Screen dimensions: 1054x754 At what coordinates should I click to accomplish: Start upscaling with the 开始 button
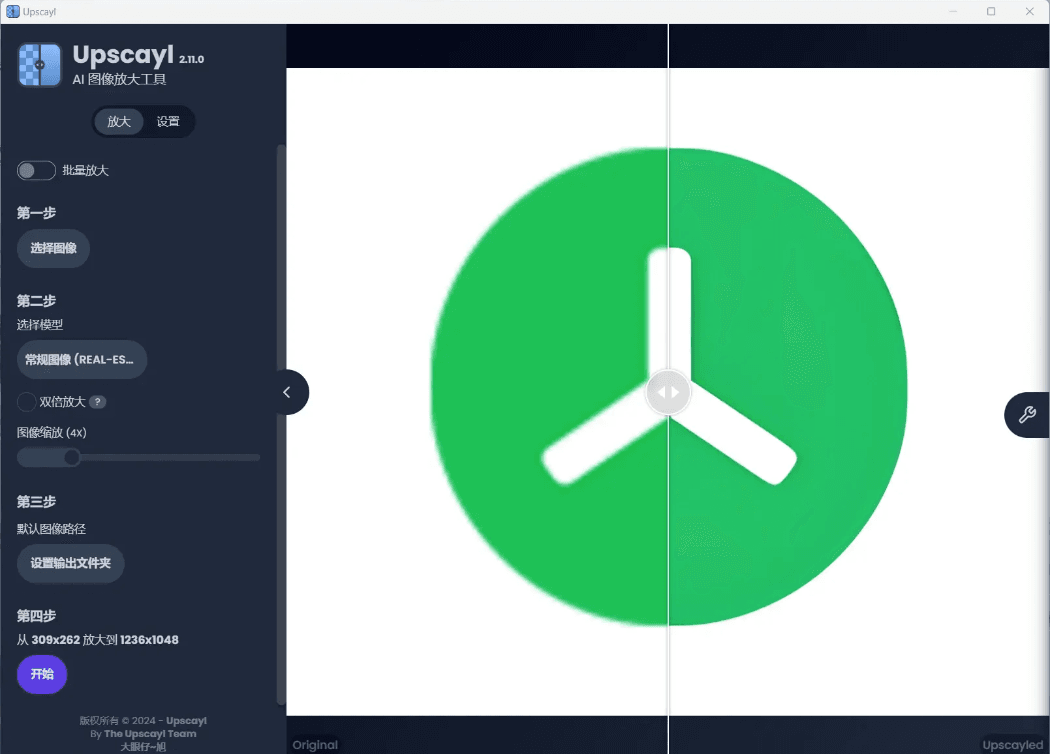coord(42,674)
